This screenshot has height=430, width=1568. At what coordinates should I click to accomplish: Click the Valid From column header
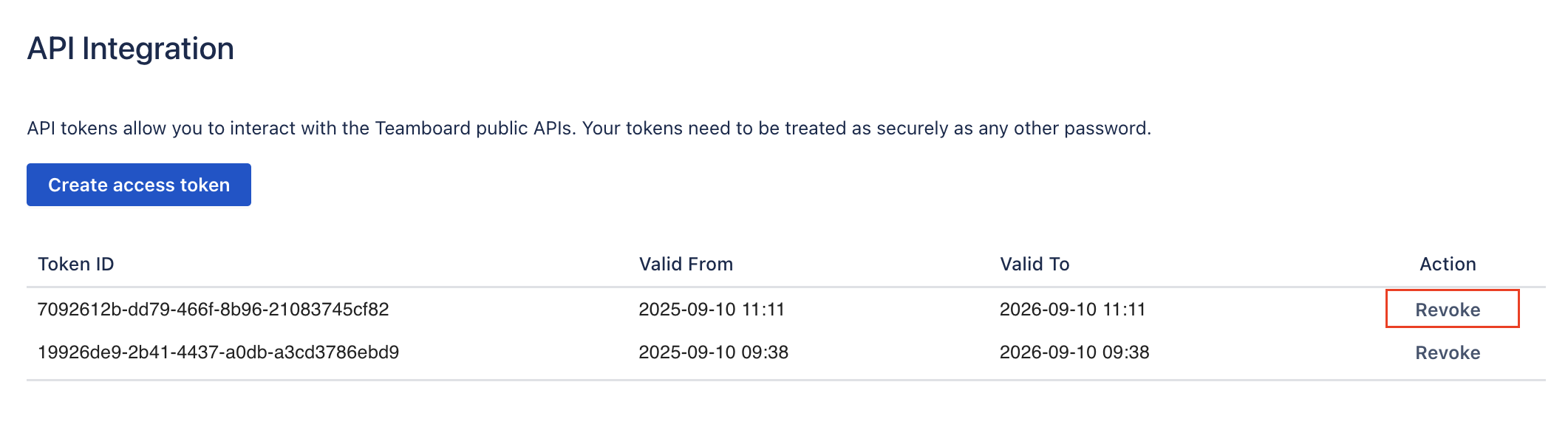click(x=686, y=264)
